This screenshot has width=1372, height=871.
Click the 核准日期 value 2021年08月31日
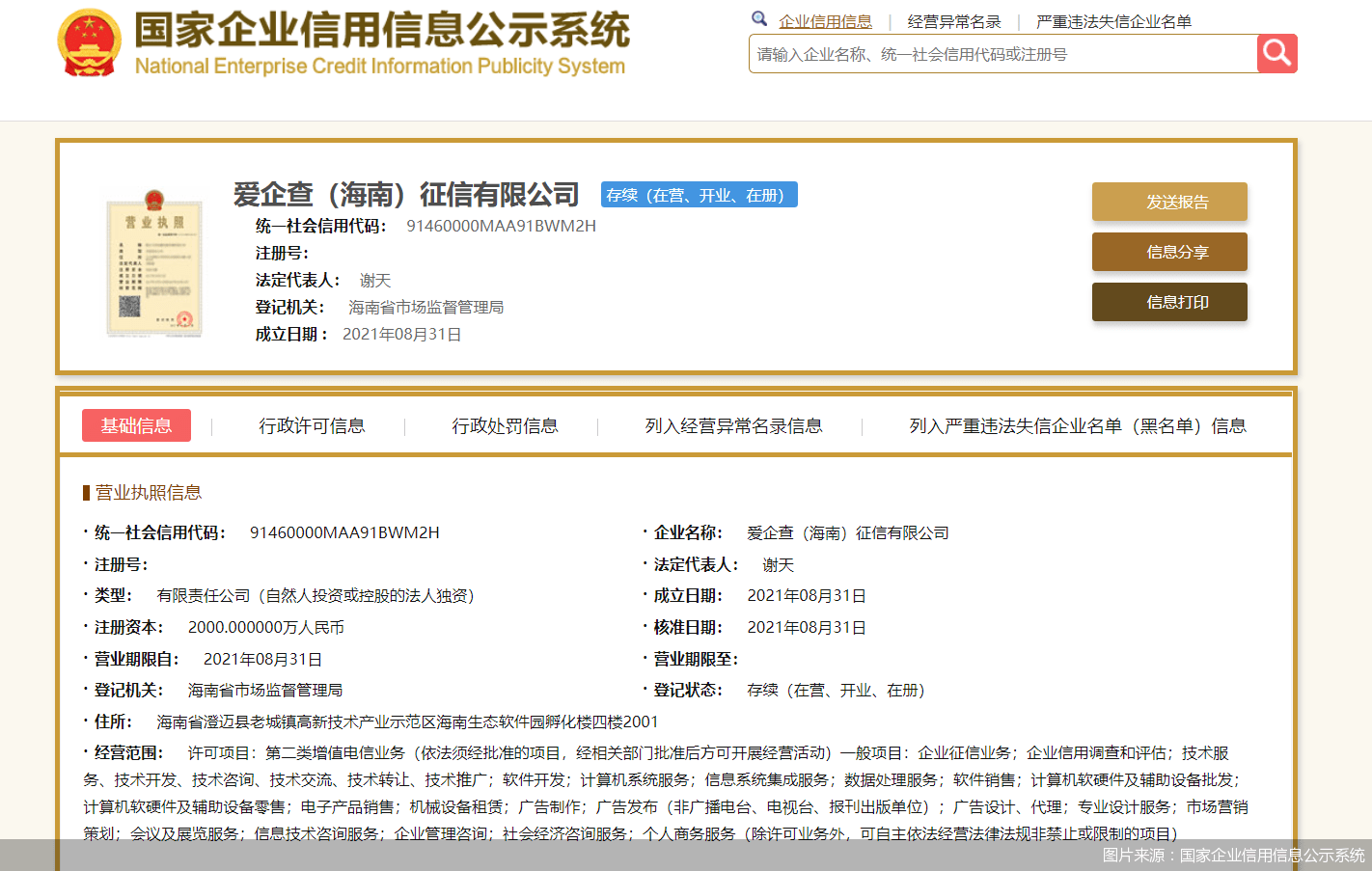[807, 628]
